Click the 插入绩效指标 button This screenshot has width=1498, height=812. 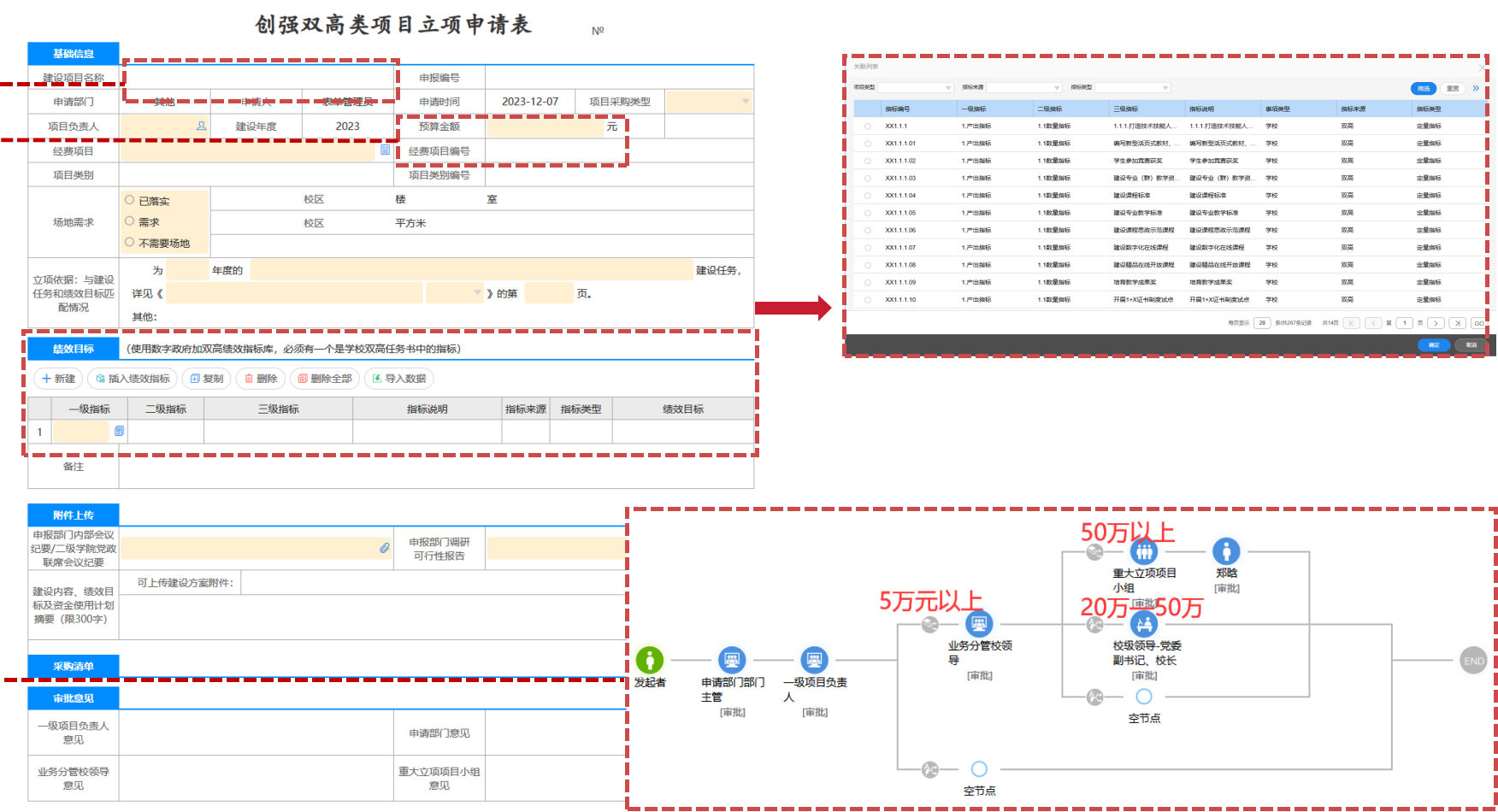coord(133,379)
